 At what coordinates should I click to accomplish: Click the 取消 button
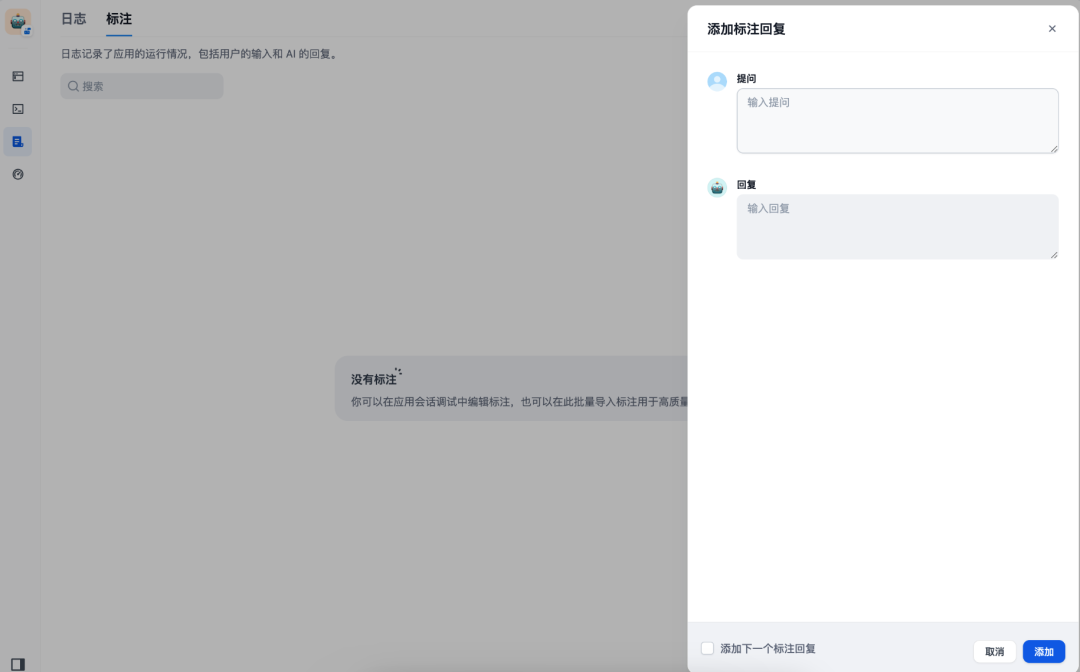click(x=995, y=651)
